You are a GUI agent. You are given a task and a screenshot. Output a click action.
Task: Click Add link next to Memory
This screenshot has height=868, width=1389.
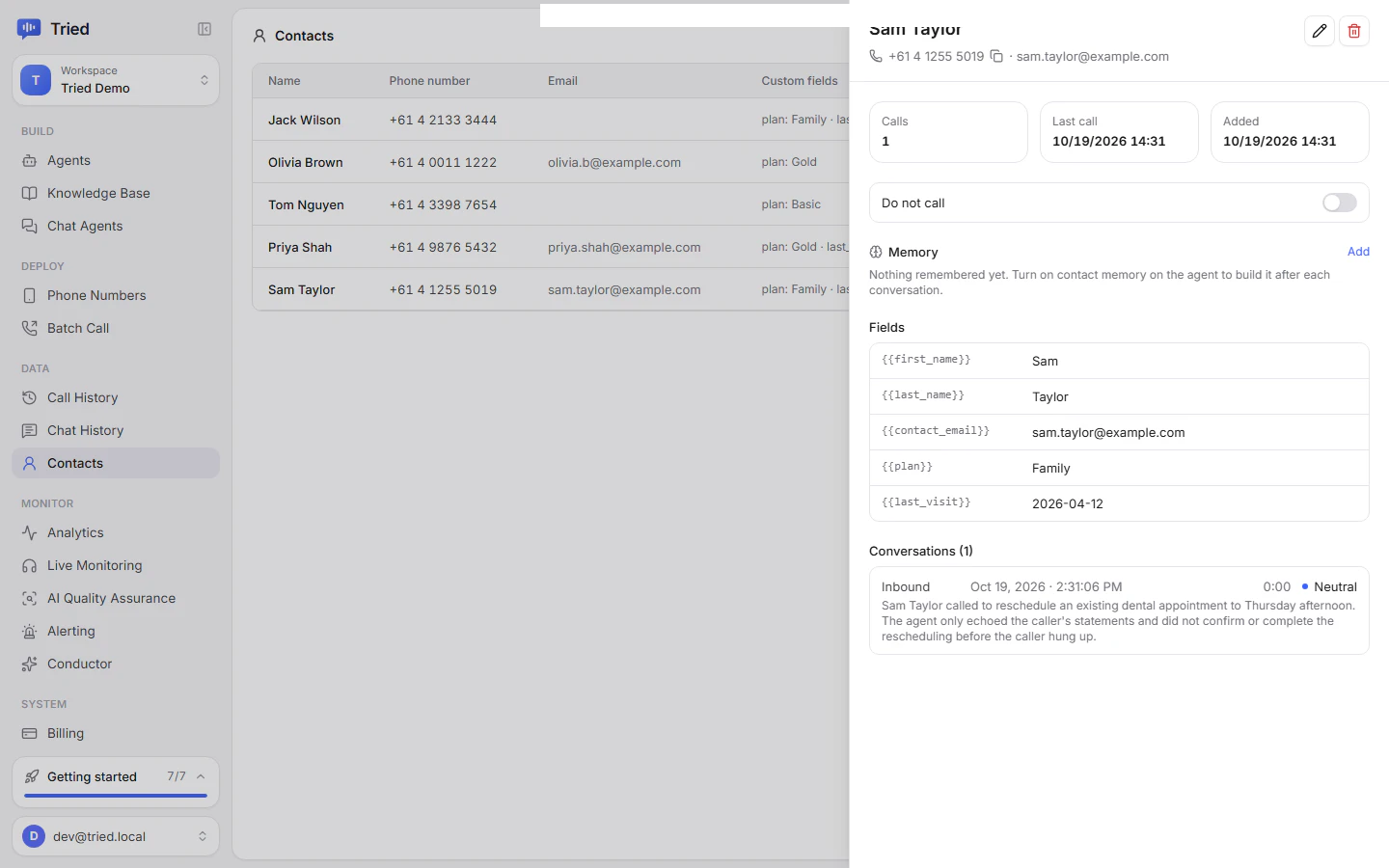[x=1358, y=252]
